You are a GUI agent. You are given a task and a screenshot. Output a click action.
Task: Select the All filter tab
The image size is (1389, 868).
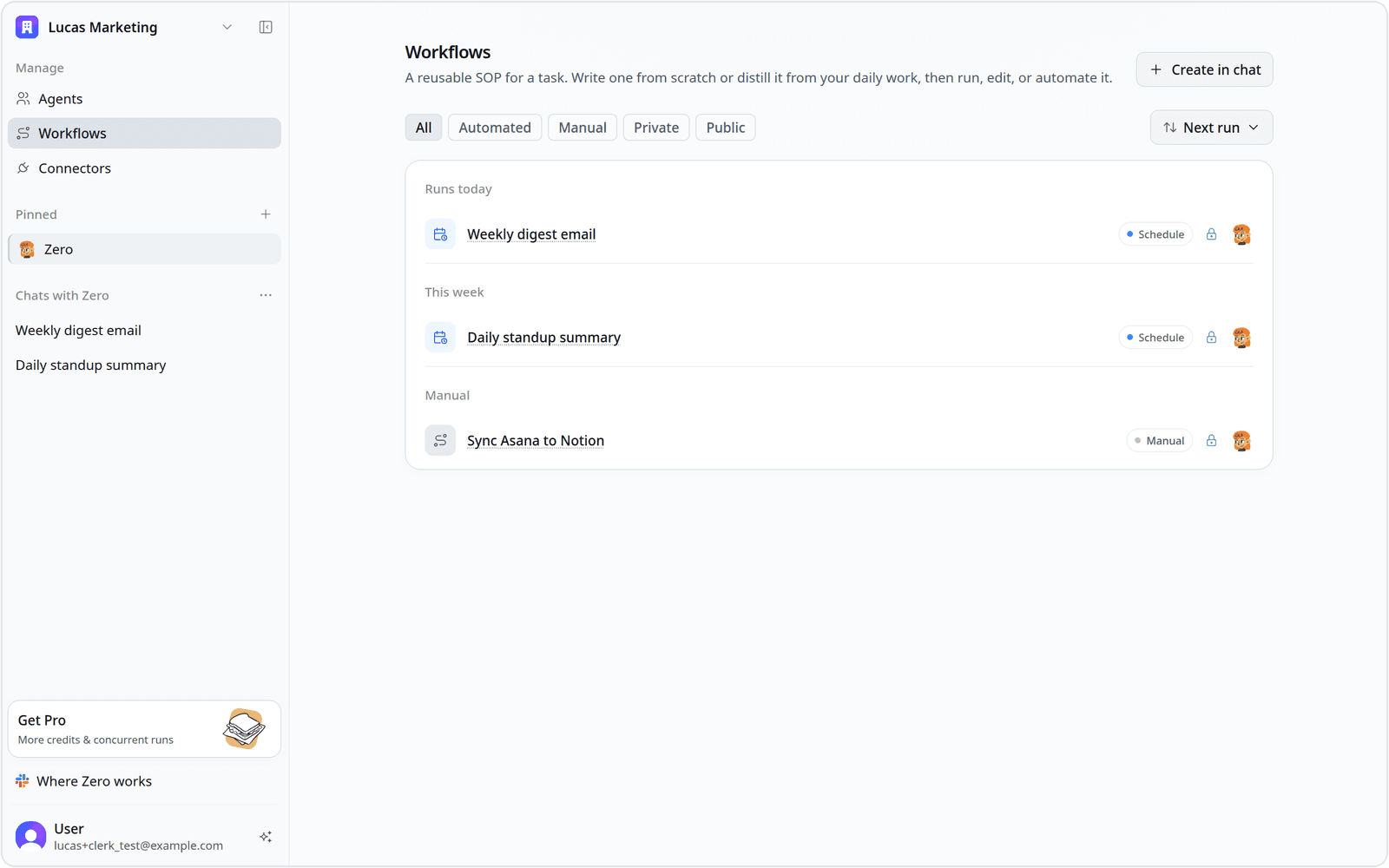(x=424, y=128)
